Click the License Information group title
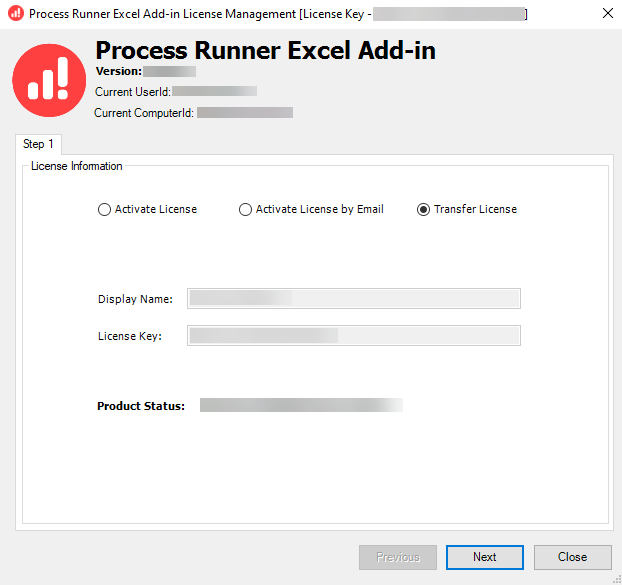Screen dimensions: 622x585 77,166
